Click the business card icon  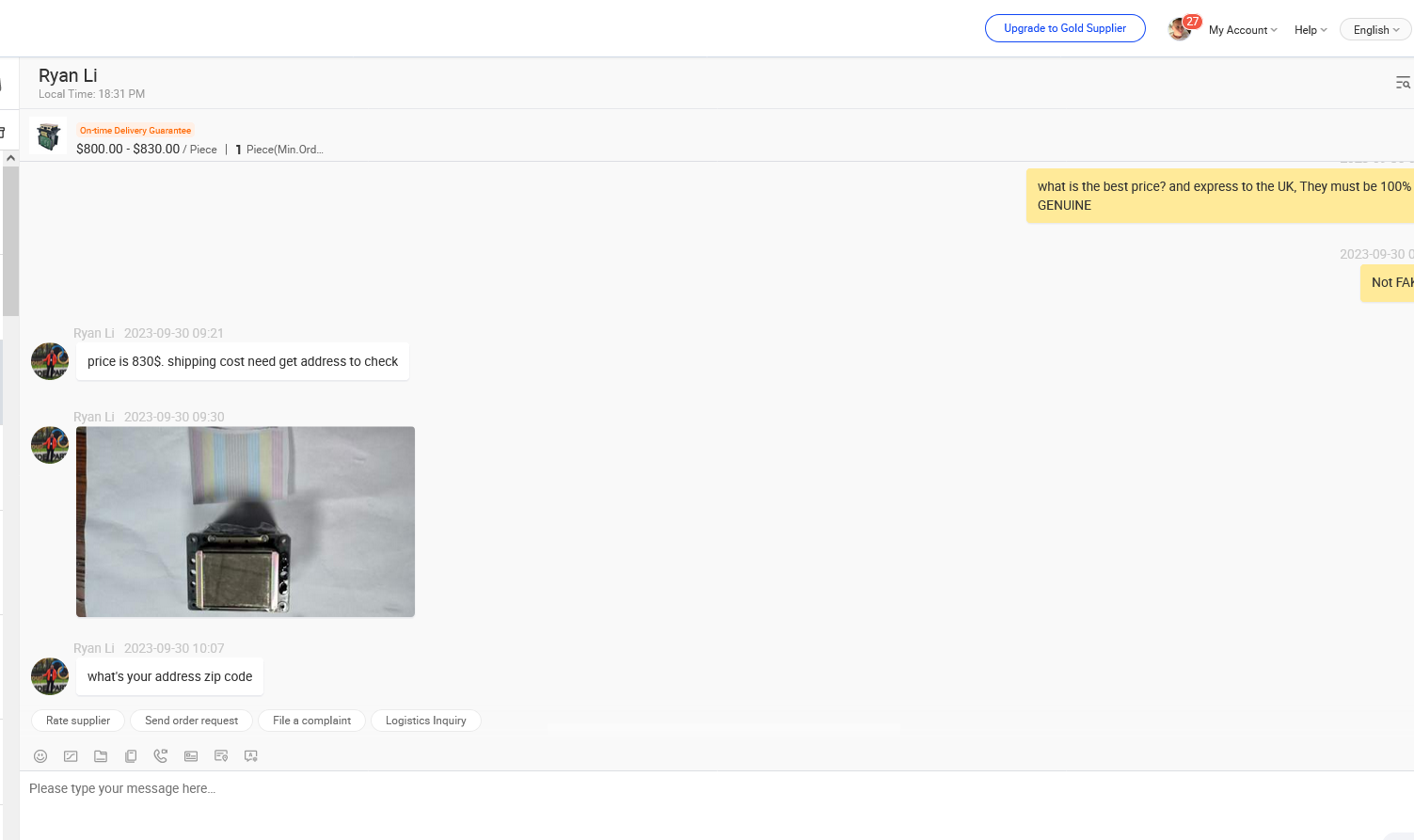[191, 756]
